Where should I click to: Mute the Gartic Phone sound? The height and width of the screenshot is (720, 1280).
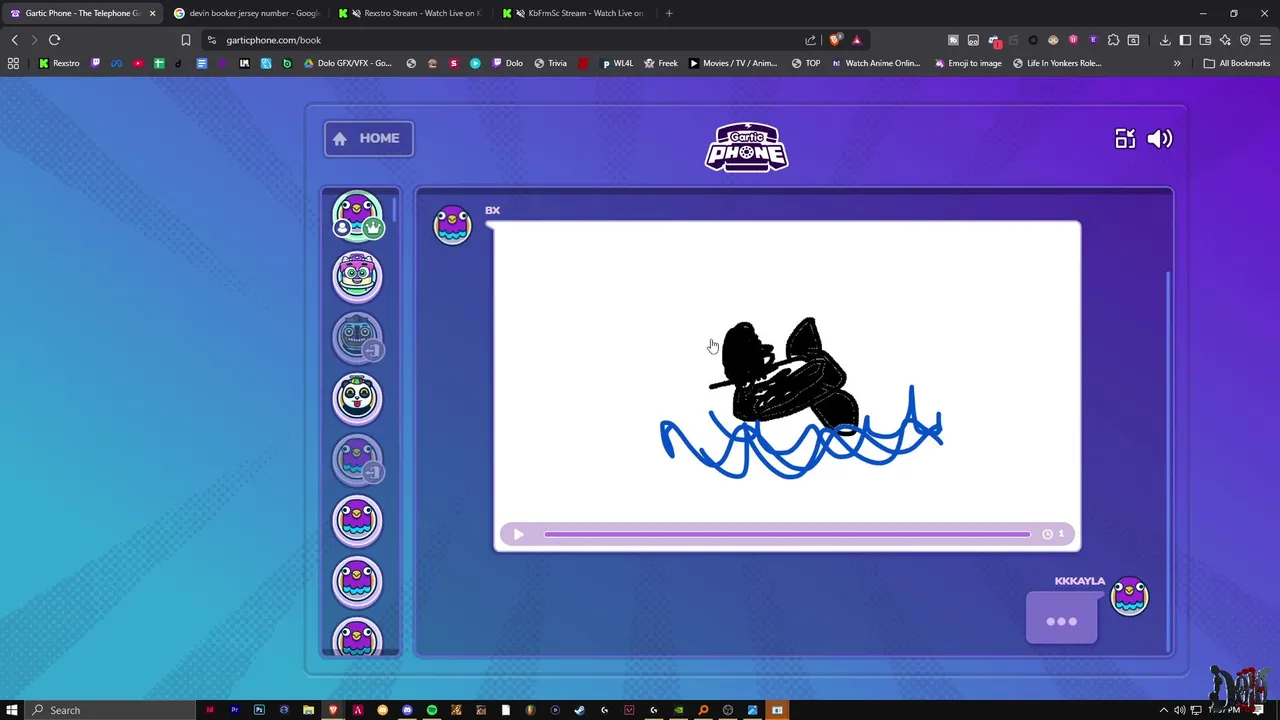1160,139
